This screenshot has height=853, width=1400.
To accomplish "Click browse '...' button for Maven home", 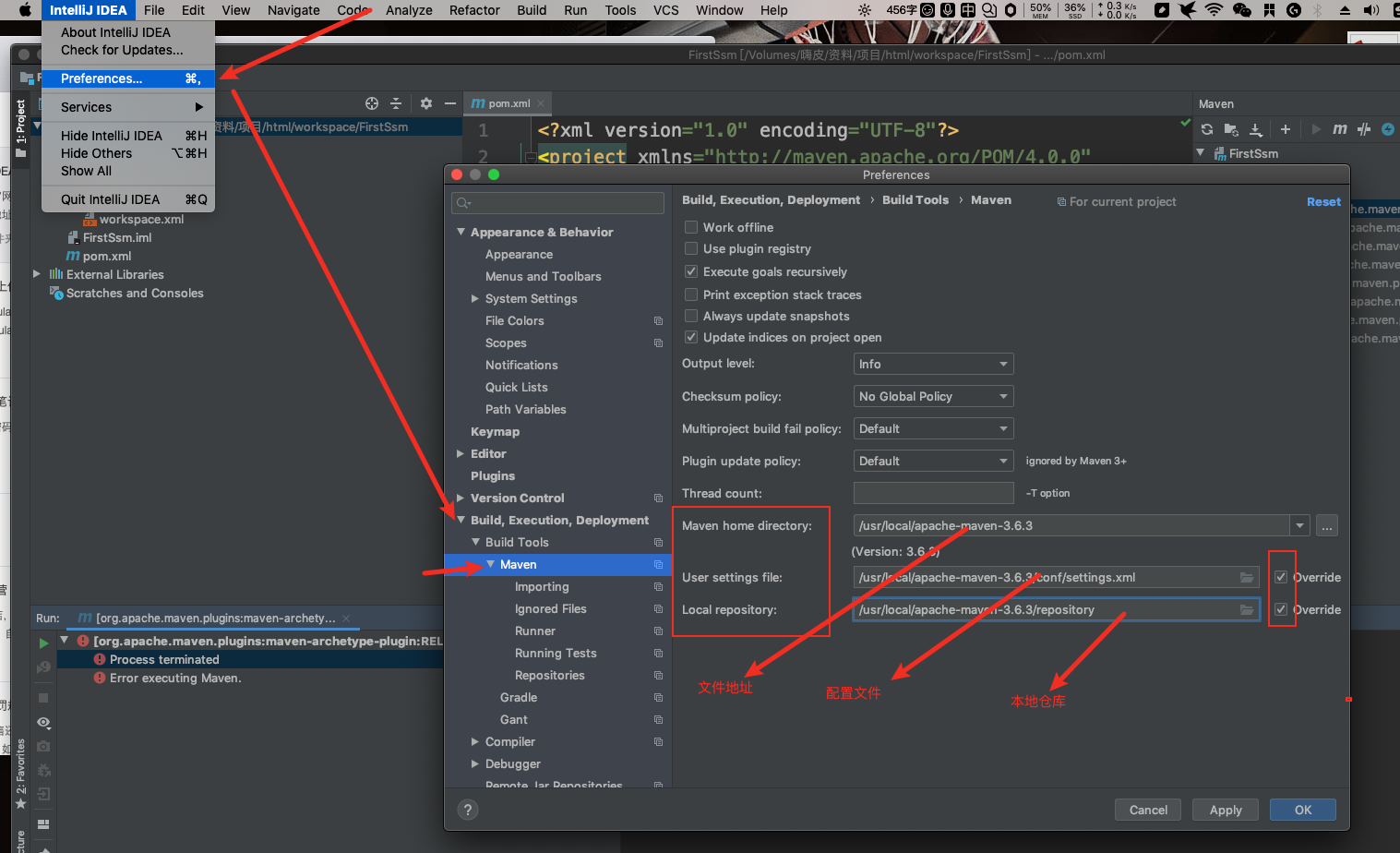I will click(x=1327, y=526).
